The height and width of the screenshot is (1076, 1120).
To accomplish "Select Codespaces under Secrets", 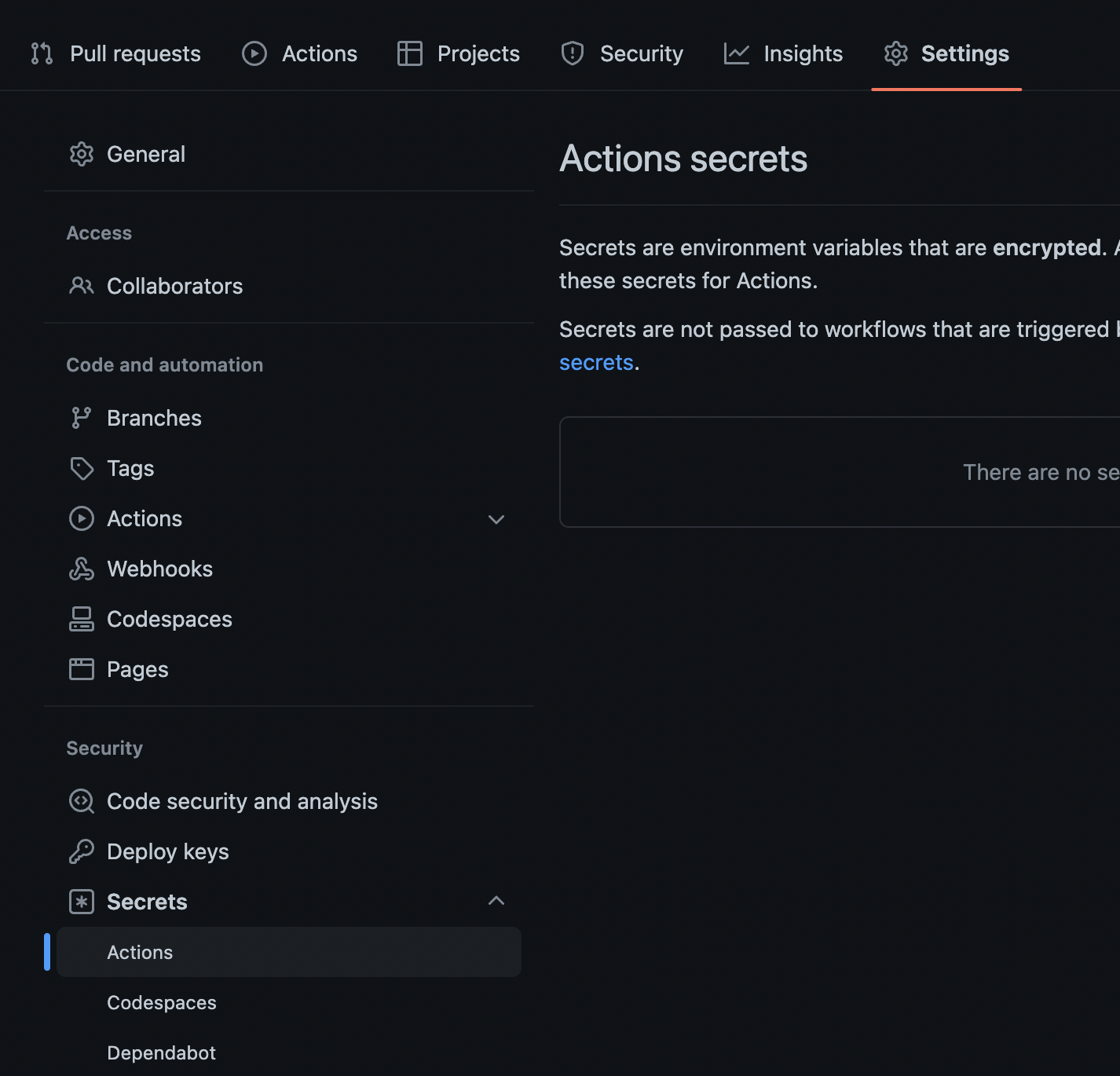I will 289,1002.
